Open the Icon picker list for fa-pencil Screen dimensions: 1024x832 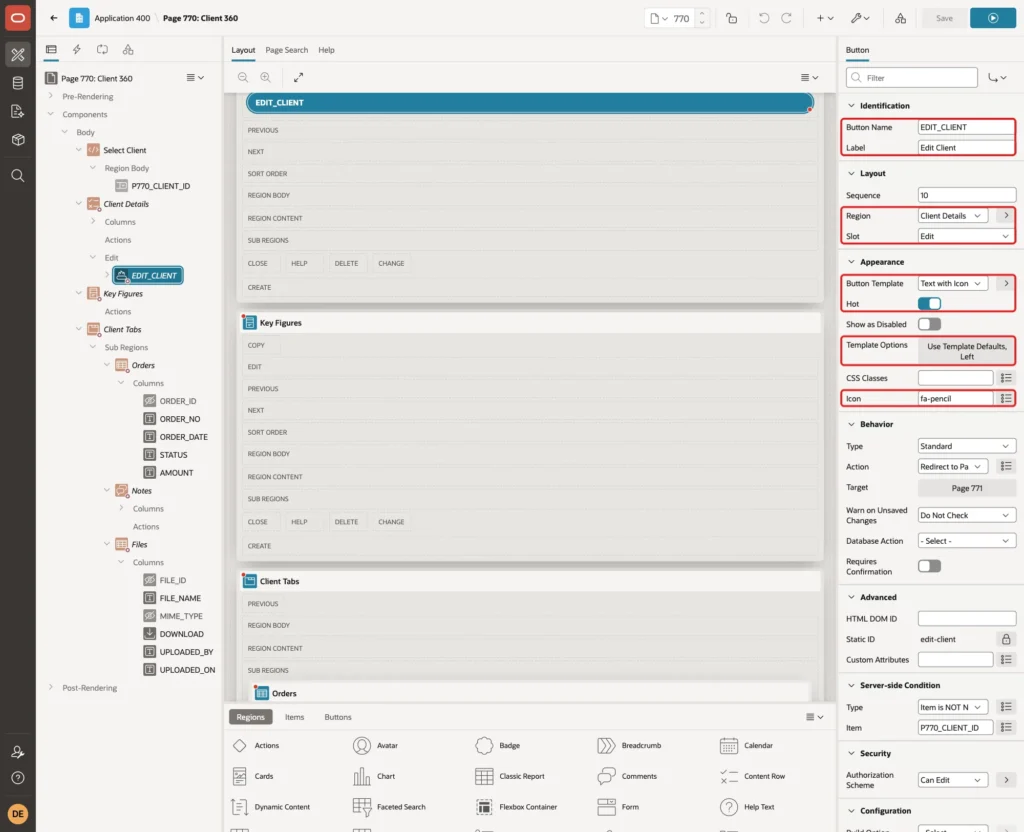(x=1006, y=398)
